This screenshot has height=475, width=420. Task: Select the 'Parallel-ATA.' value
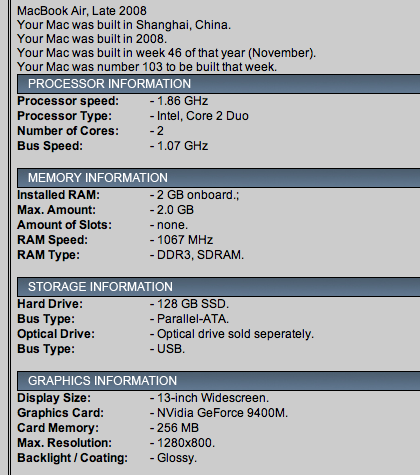[x=193, y=319]
